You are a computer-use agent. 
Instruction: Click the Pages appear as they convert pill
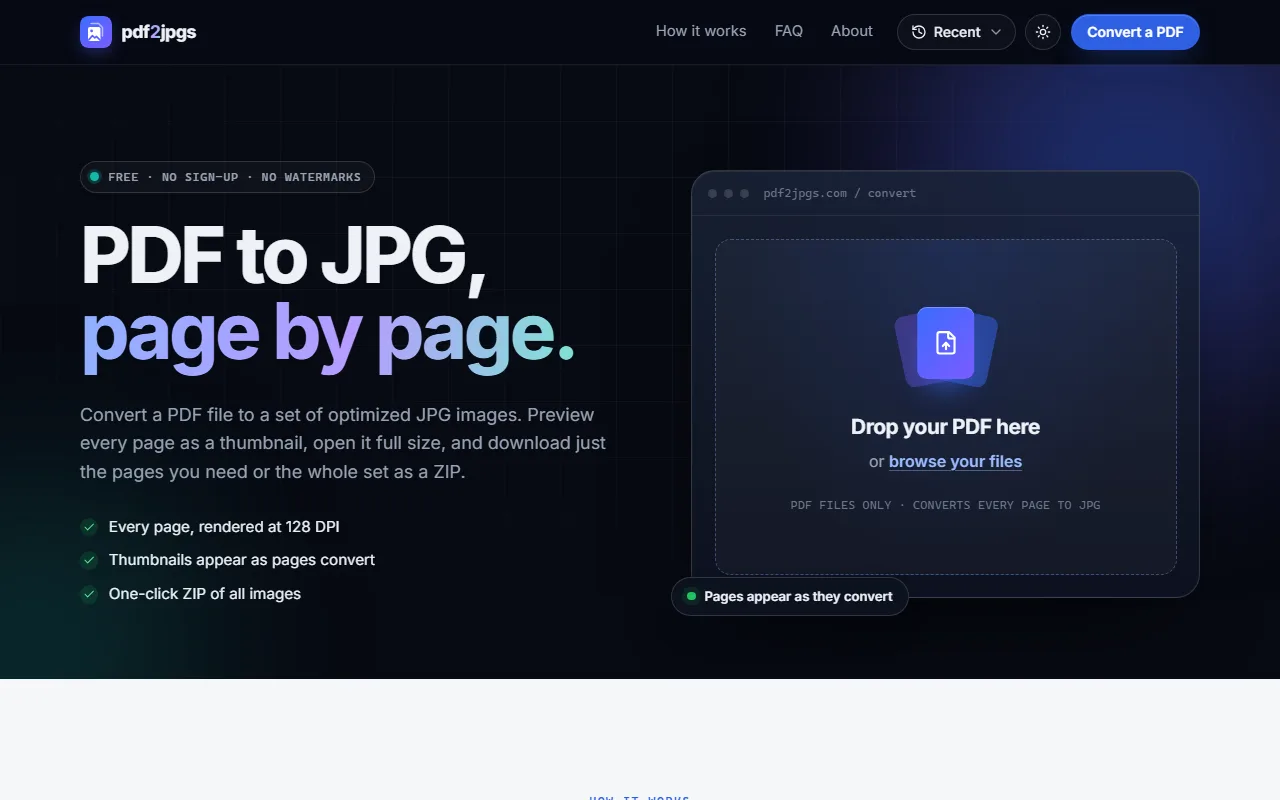click(790, 596)
